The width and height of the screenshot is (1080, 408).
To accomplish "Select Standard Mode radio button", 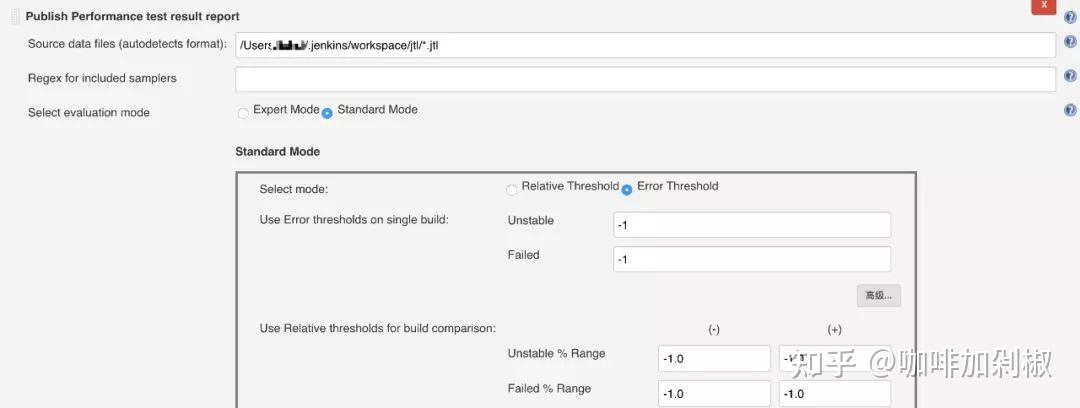I will 327,113.
